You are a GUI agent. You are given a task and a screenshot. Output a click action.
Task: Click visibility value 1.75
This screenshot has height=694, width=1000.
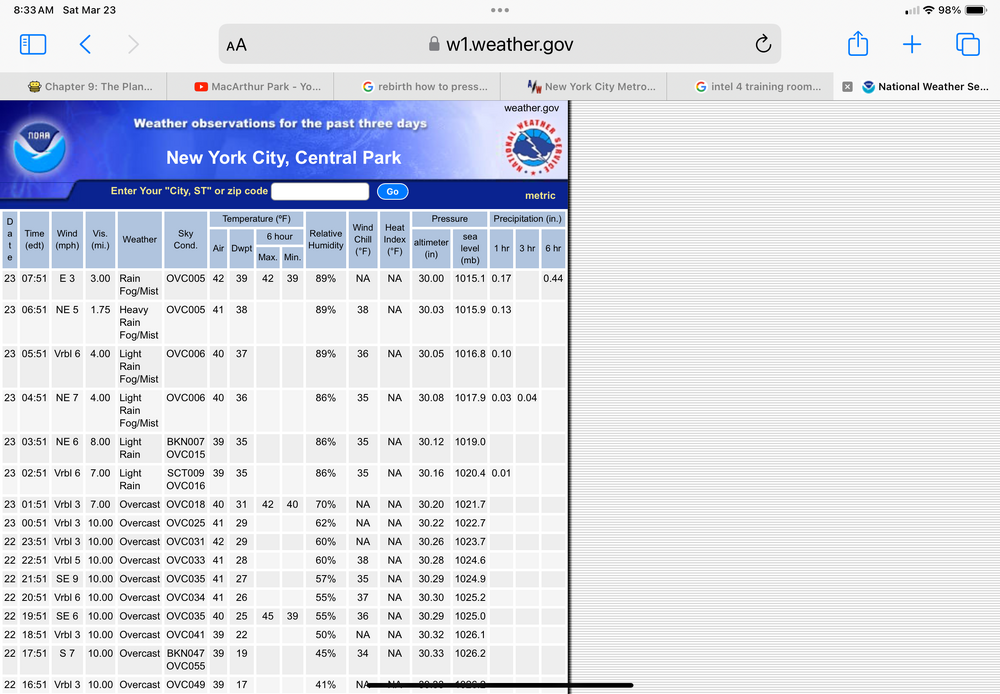pyautogui.click(x=100, y=310)
